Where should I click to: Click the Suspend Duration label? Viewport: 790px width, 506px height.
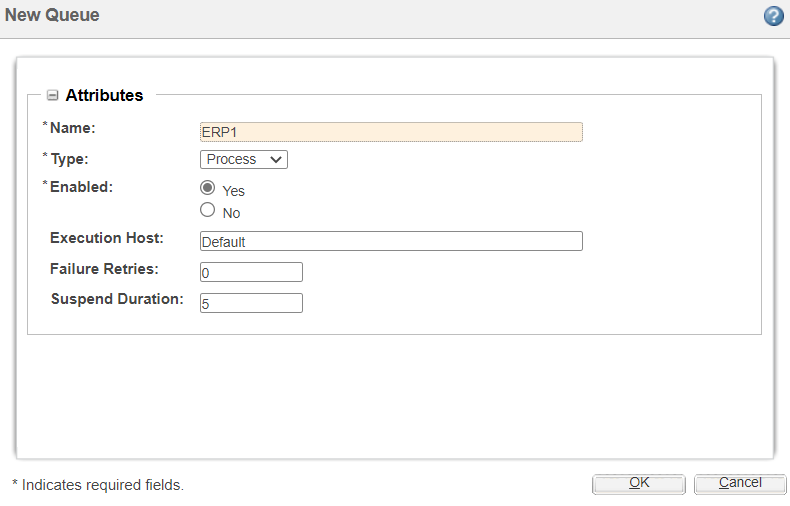(x=117, y=299)
